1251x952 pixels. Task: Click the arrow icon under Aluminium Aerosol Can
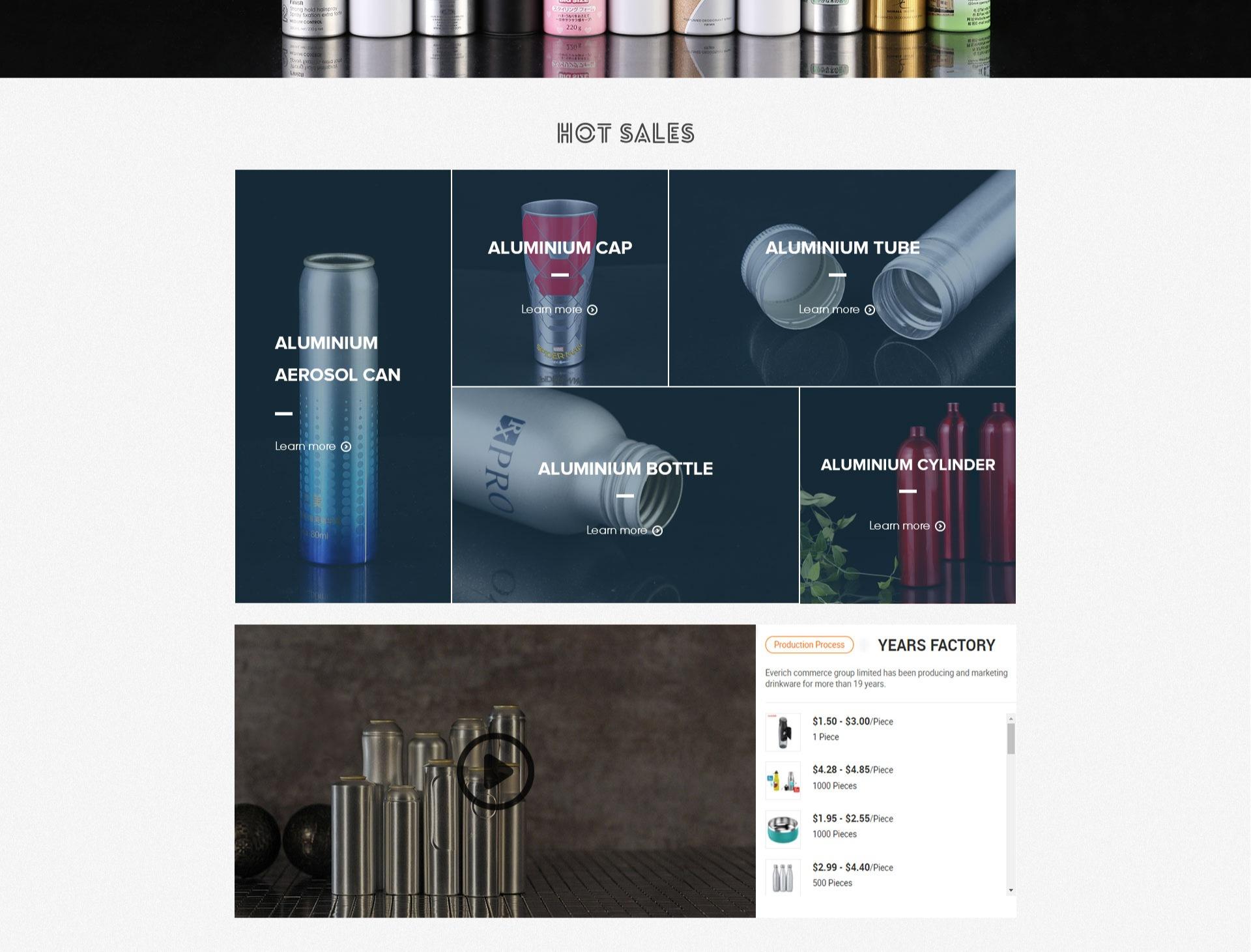[x=346, y=447]
